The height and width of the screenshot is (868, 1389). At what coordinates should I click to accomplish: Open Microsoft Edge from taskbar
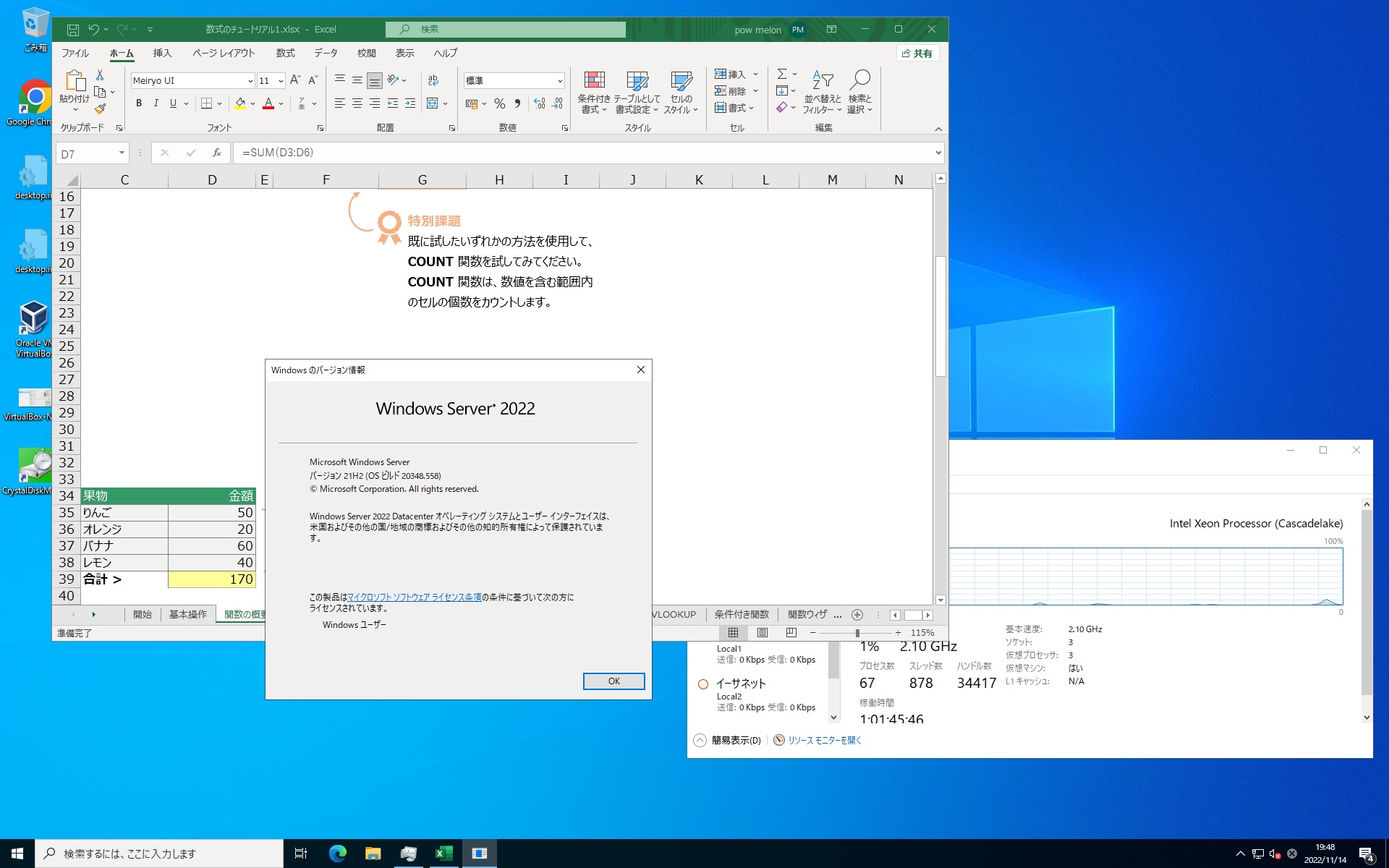[337, 854]
